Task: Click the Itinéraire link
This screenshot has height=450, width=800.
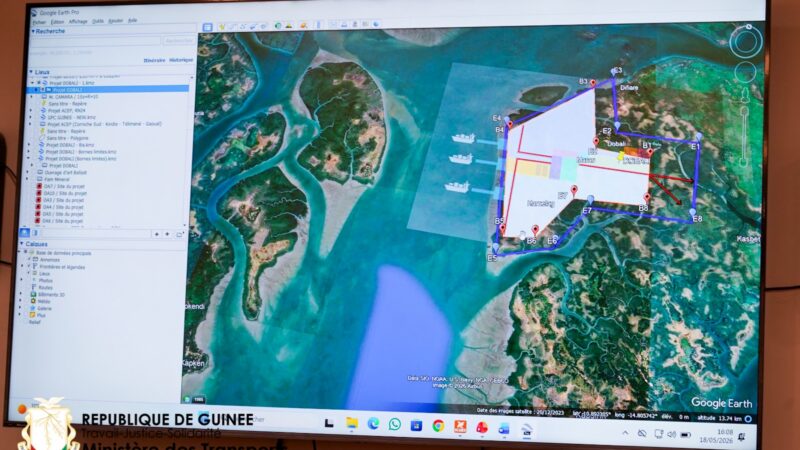Action: point(154,60)
